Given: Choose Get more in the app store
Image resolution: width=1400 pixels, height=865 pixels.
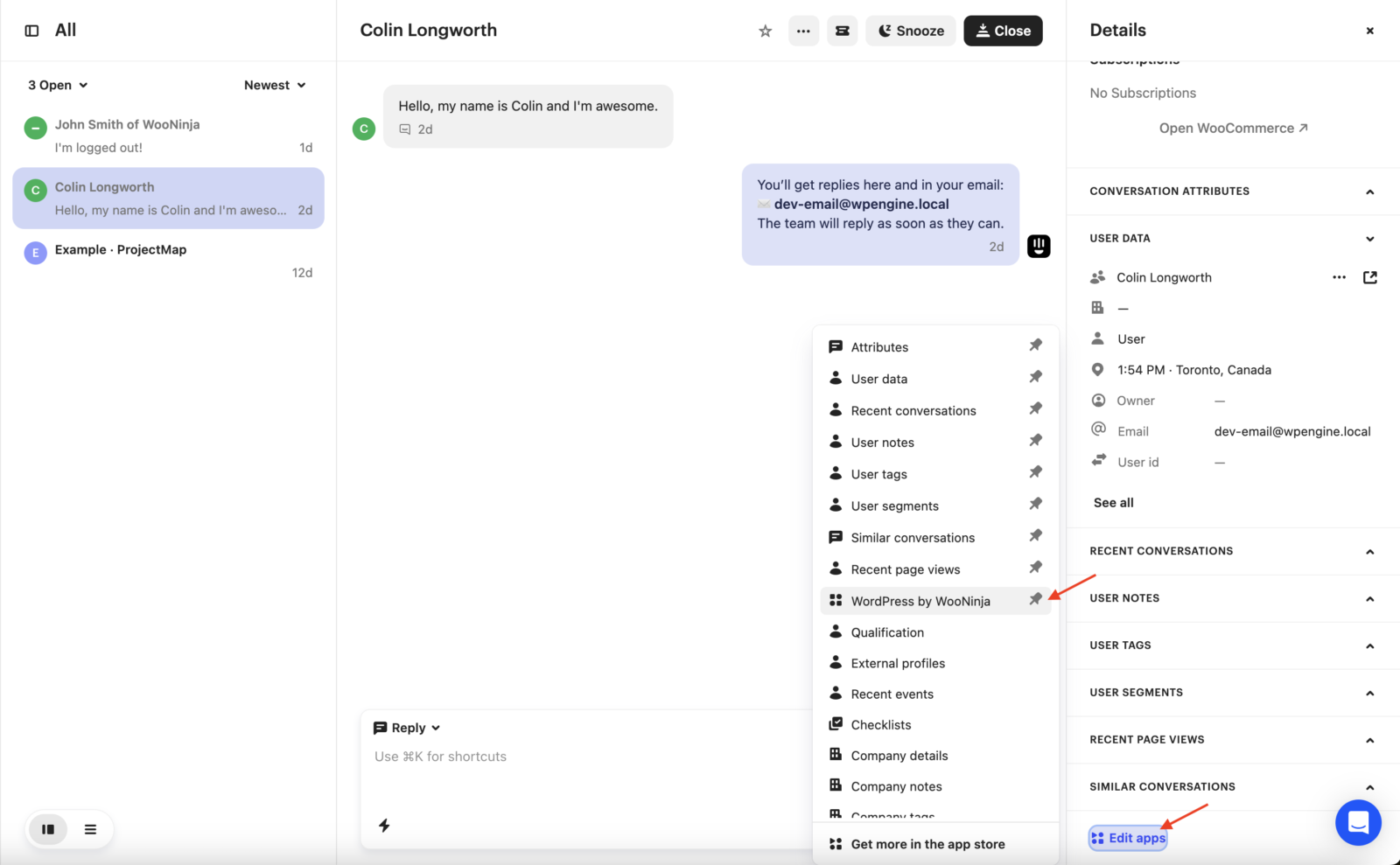Looking at the screenshot, I should [x=927, y=844].
